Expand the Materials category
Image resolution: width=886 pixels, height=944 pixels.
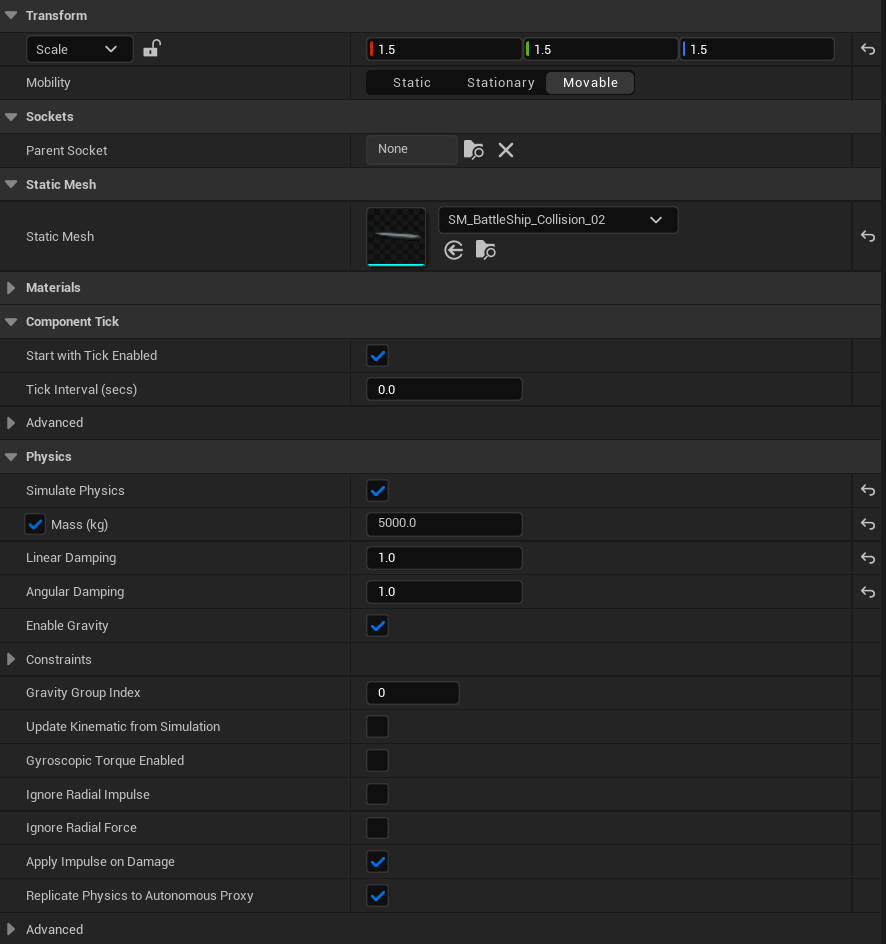10,287
